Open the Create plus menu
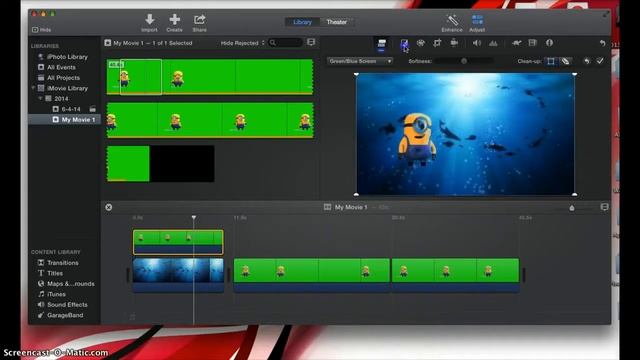Viewport: 640px width, 360px height. click(175, 20)
